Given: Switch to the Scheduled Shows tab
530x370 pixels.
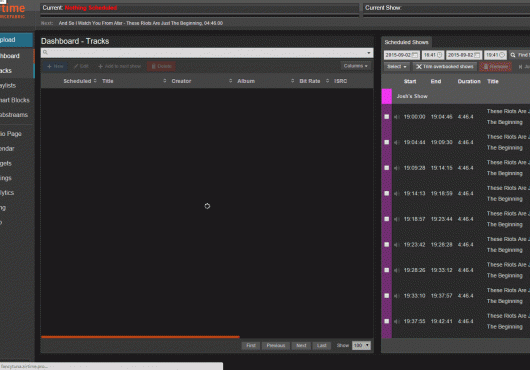Looking at the screenshot, I should 406,42.
